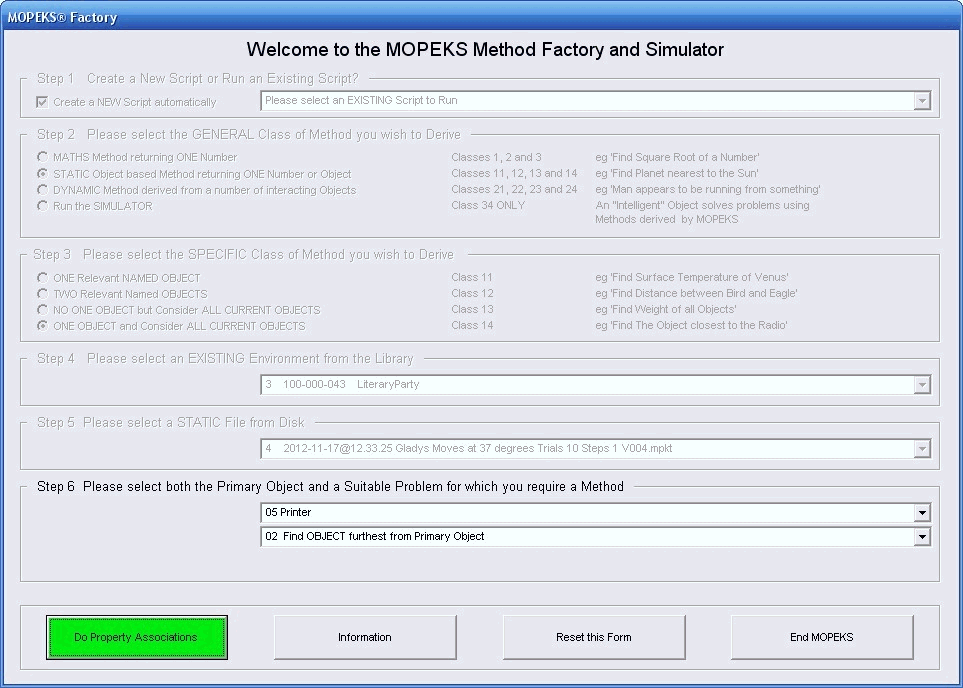Click Please select an EXISTING Script field
Image resolution: width=963 pixels, height=688 pixels.
coord(596,101)
